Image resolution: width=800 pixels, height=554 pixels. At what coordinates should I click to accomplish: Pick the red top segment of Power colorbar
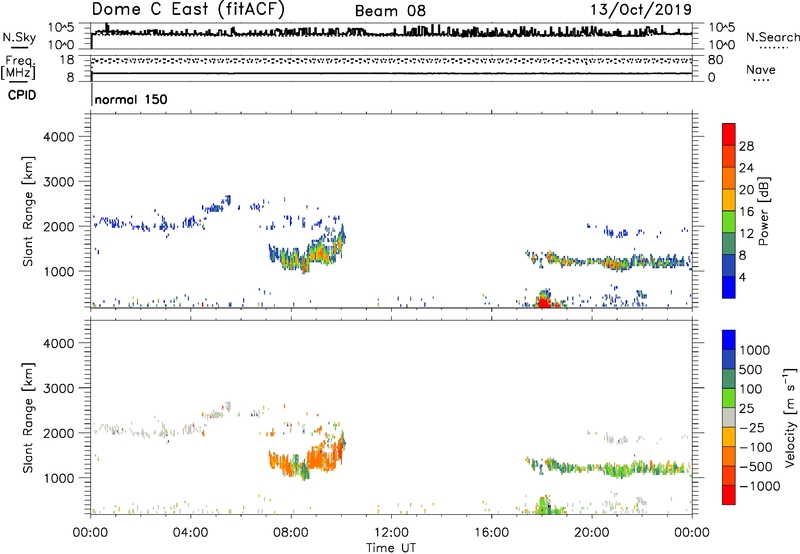coord(729,134)
